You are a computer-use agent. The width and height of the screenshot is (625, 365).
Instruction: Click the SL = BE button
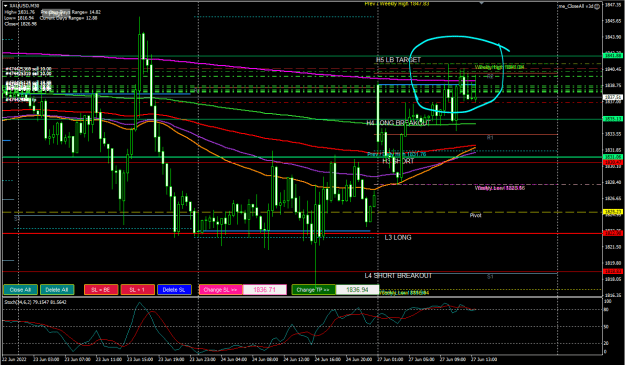(x=101, y=290)
